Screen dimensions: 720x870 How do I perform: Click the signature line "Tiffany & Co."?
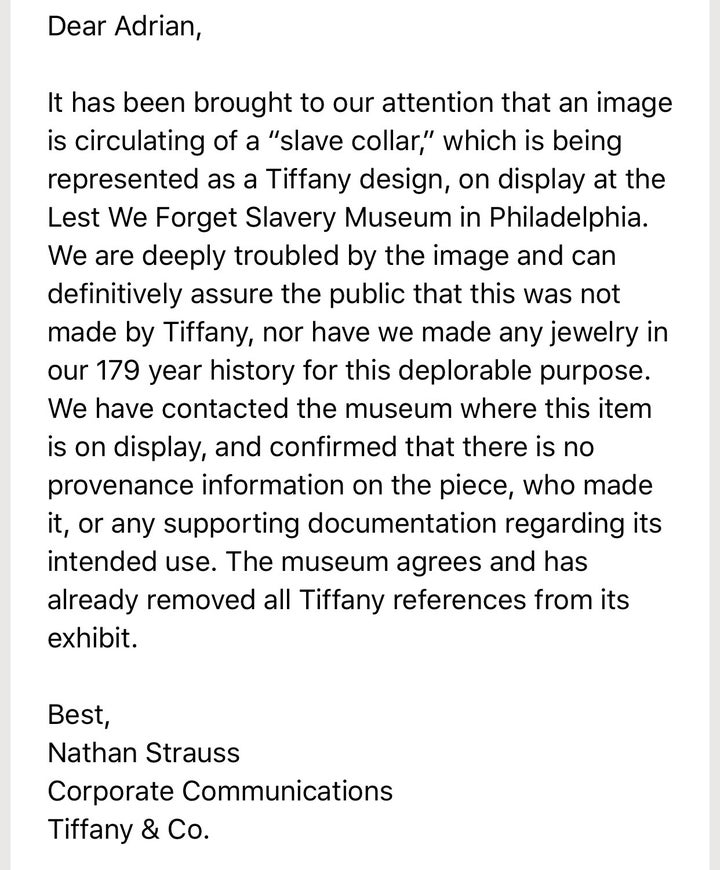pyautogui.click(x=129, y=829)
